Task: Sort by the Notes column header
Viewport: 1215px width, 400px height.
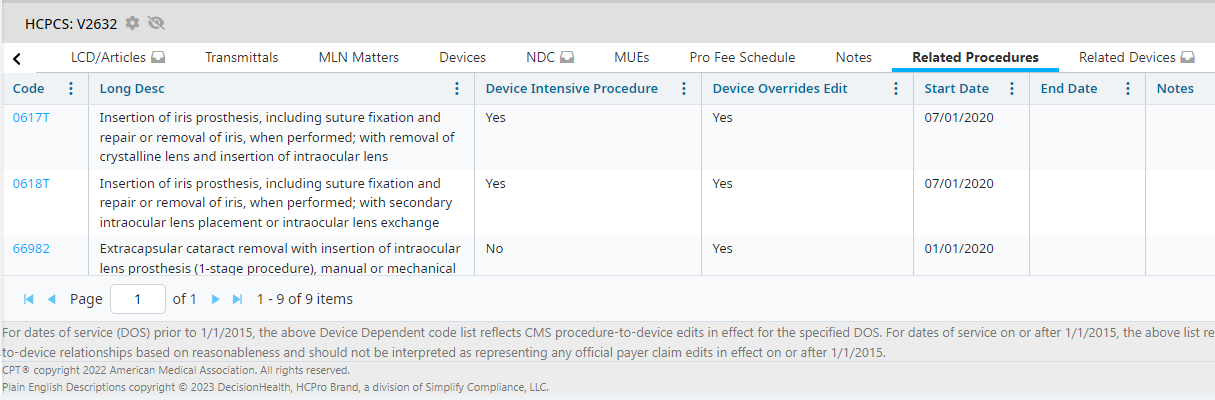Action: 1174,88
